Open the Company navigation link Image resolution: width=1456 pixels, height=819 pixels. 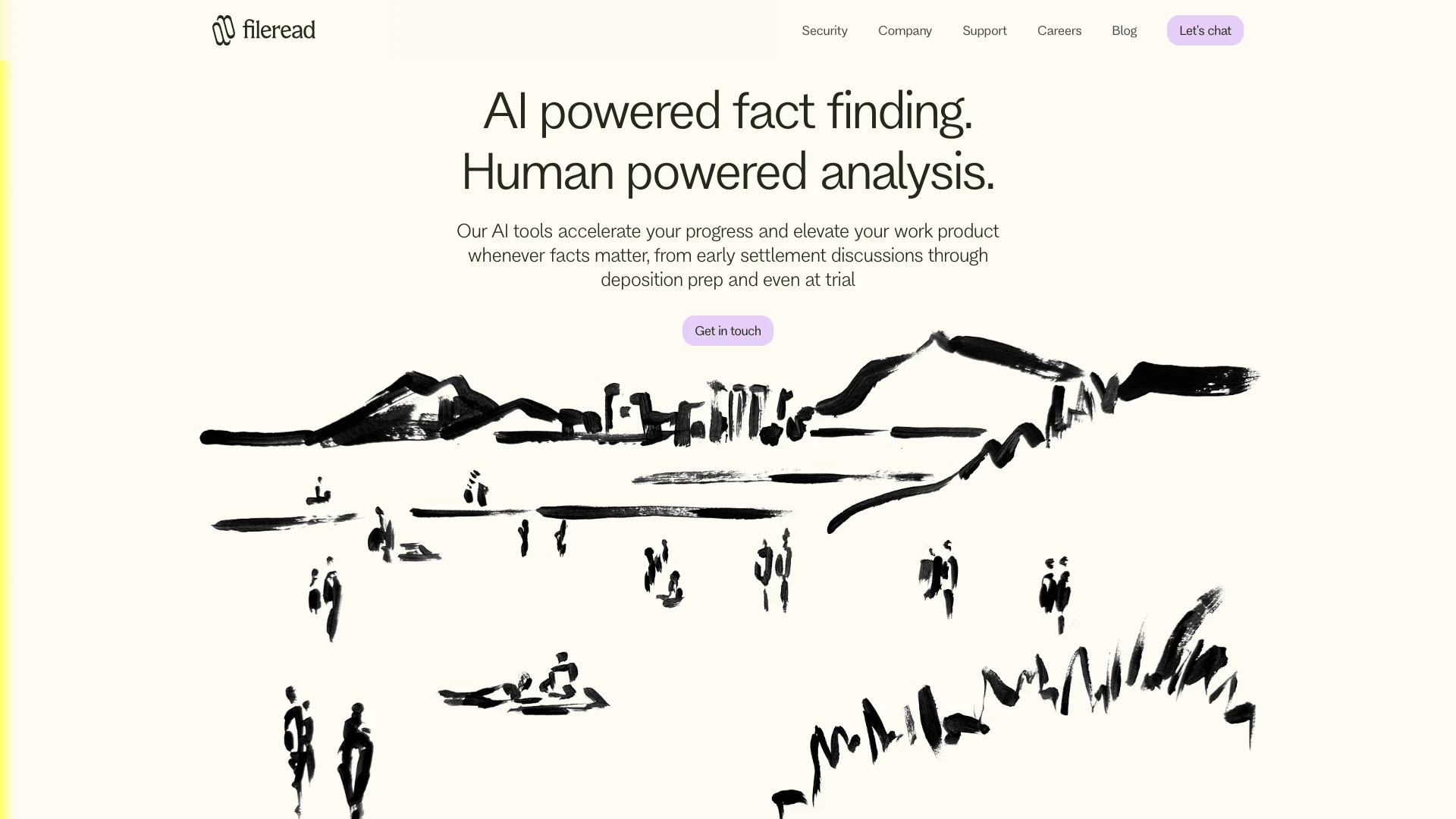point(905,30)
